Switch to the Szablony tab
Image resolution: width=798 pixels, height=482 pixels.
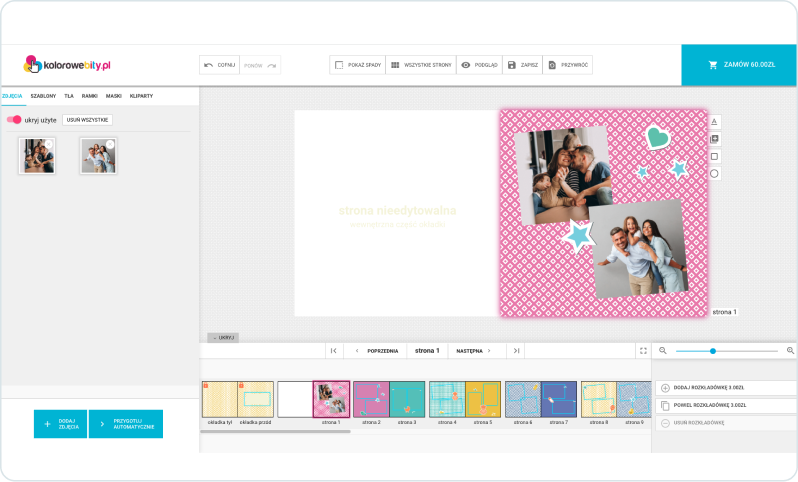tap(43, 96)
